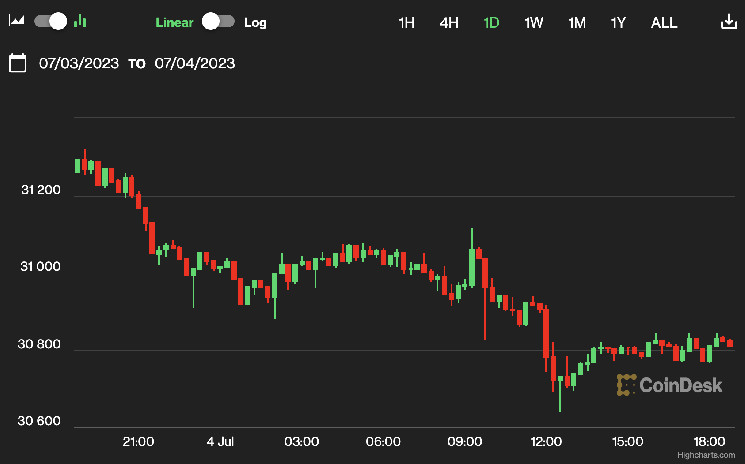Toggle the chart type switch
The image size is (745, 464).
click(50, 21)
